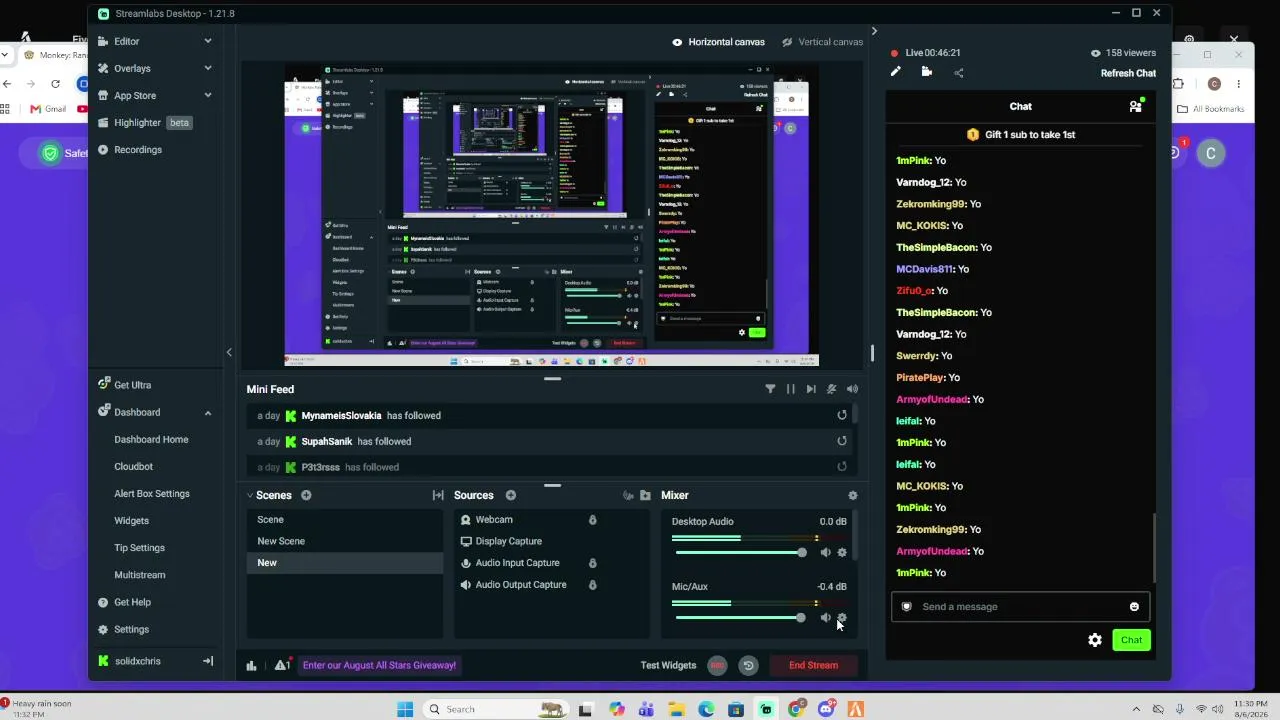This screenshot has height=720, width=1280.
Task: Edit stream info pencil icon
Action: point(896,72)
